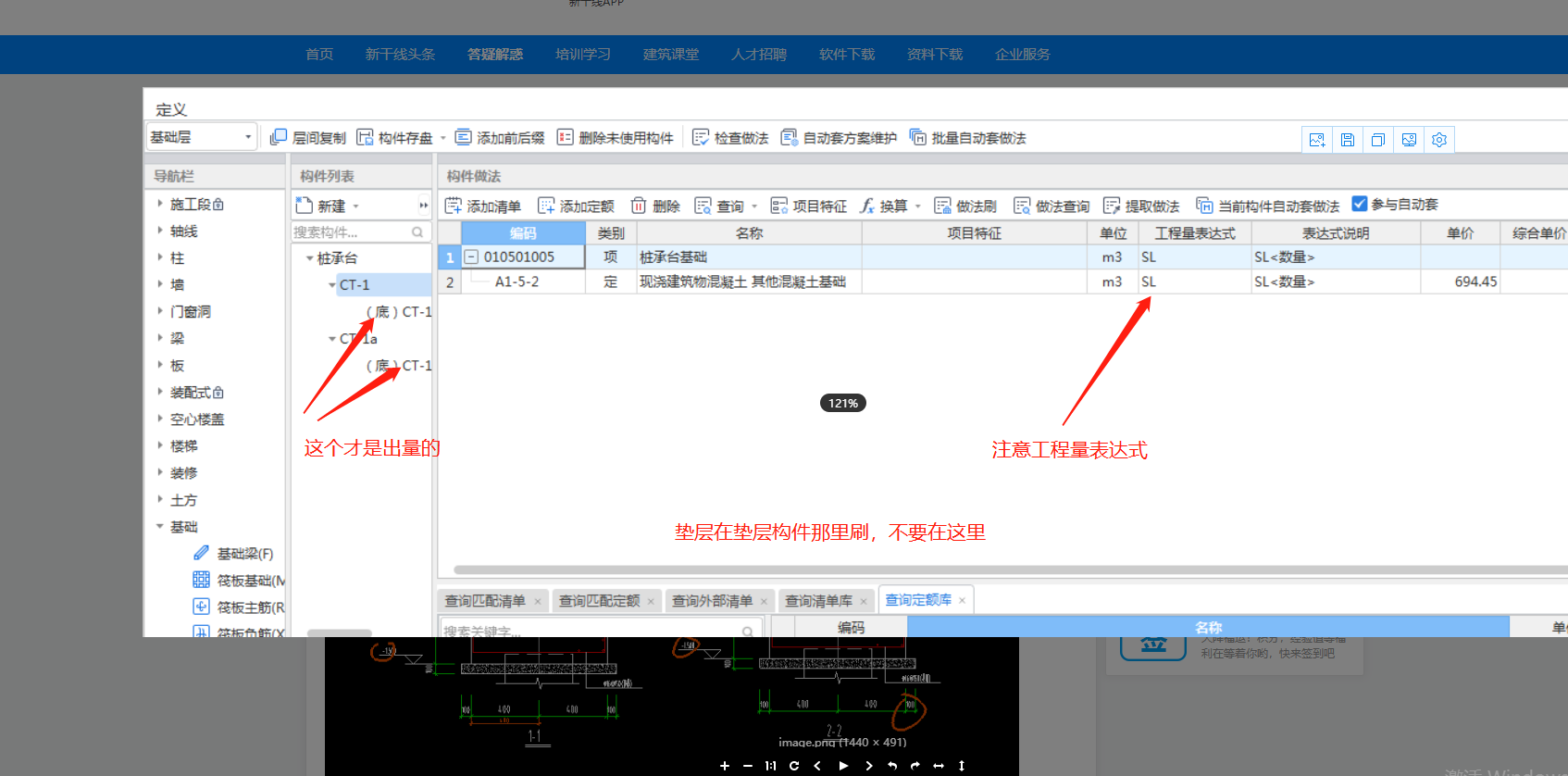The height and width of the screenshot is (776, 1568).
Task: Click the save disk icon in blue toolbar
Action: tap(1348, 140)
